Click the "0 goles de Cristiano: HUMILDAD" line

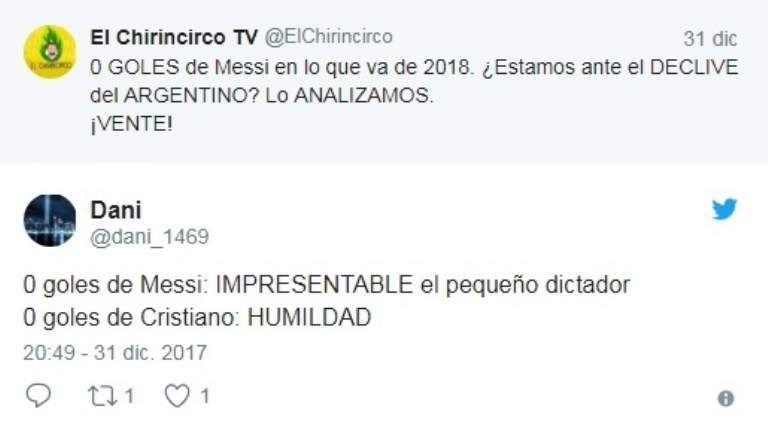pyautogui.click(x=197, y=318)
